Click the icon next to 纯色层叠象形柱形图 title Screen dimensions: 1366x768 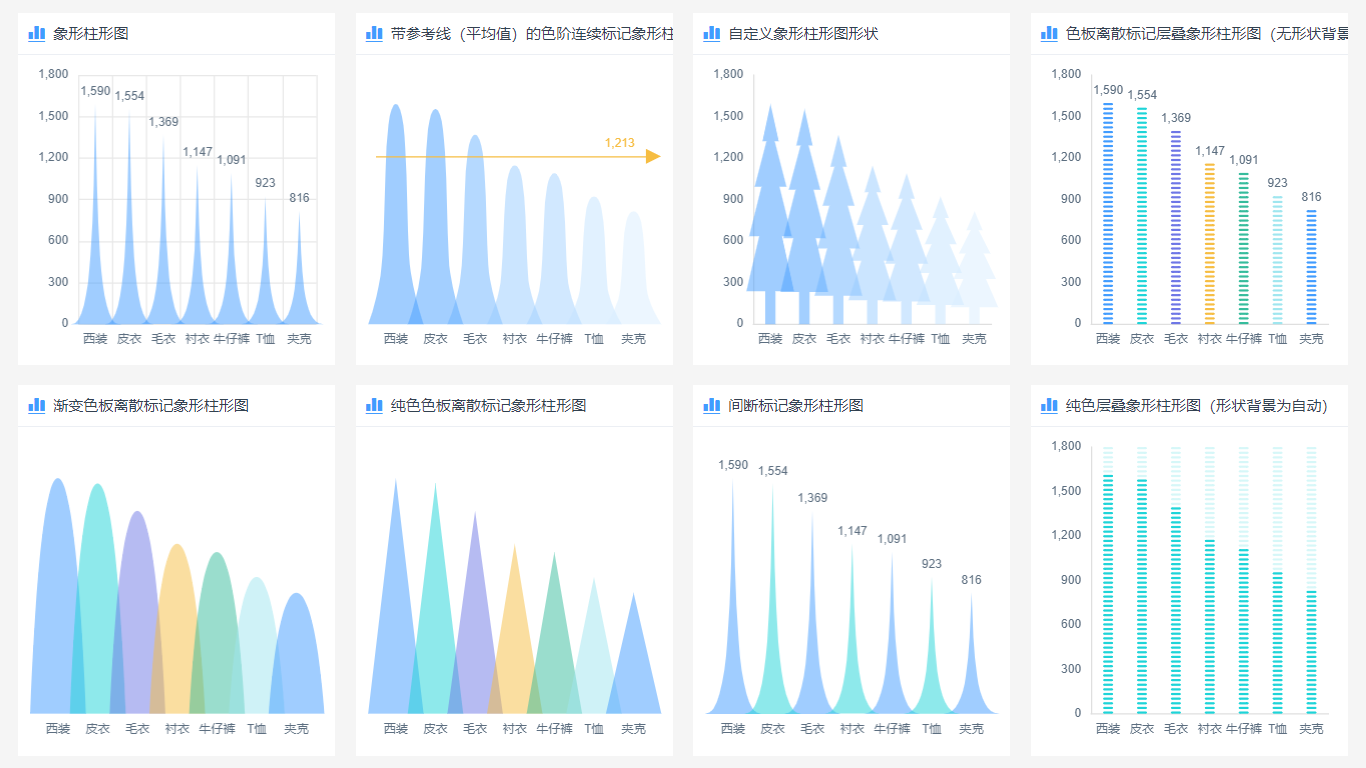click(x=1051, y=406)
